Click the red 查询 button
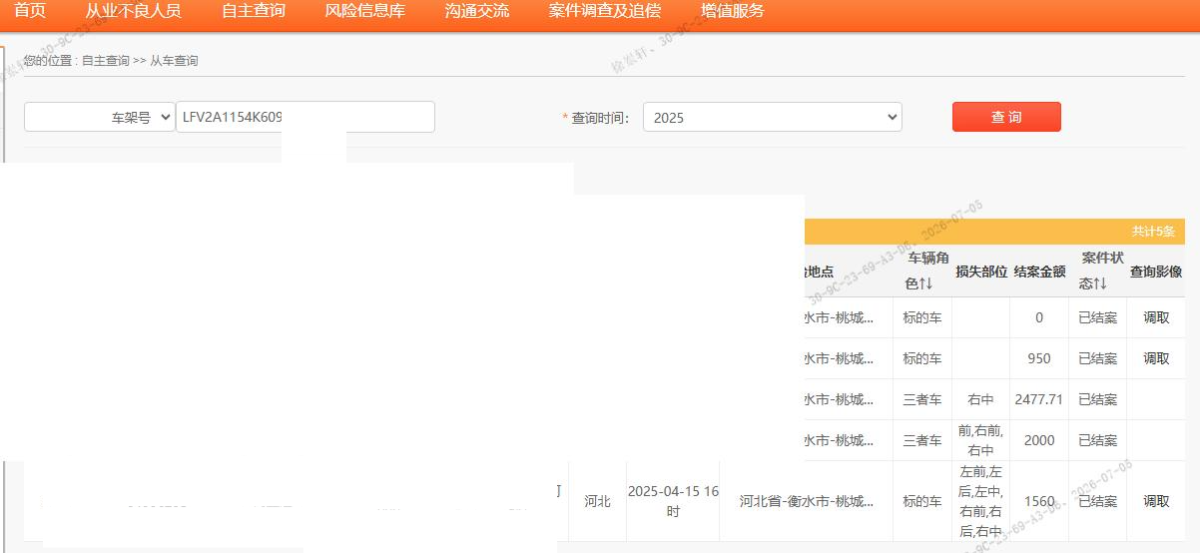The height and width of the screenshot is (553, 1200). coord(1006,117)
